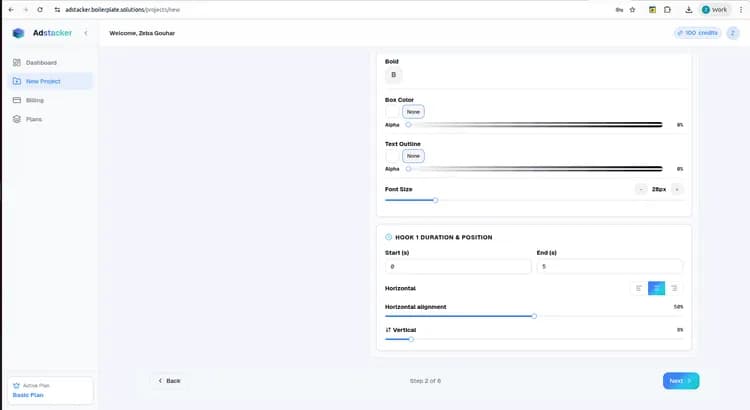Image resolution: width=750 pixels, height=410 pixels.
Task: Open the browser extensions puzzle icon
Action: [667, 10]
